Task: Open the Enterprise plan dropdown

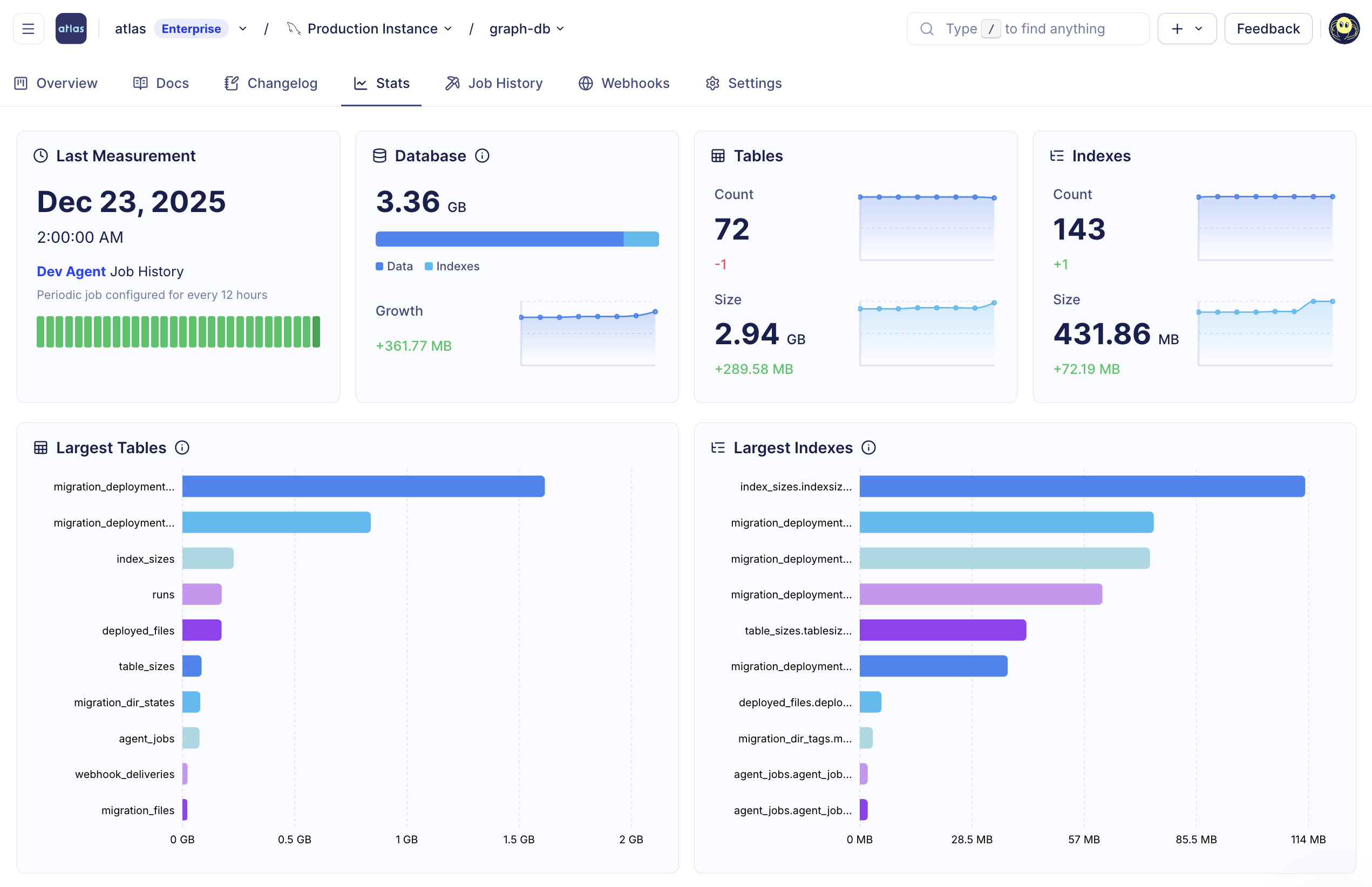Action: 242,28
